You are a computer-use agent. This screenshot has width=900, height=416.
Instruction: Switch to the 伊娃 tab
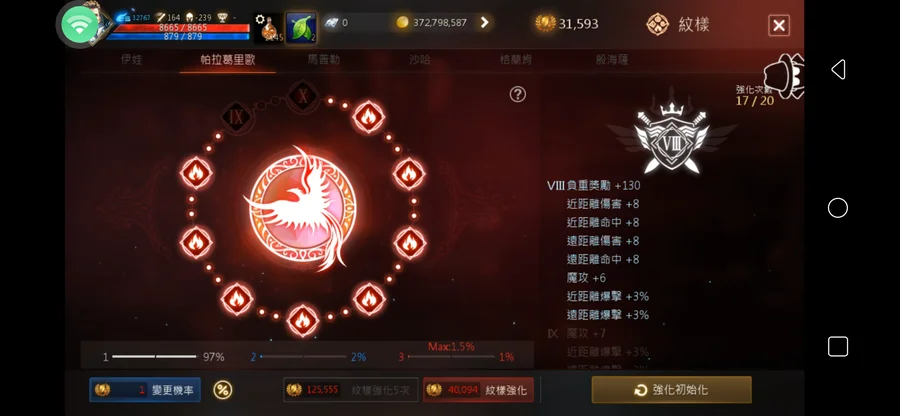(131, 60)
